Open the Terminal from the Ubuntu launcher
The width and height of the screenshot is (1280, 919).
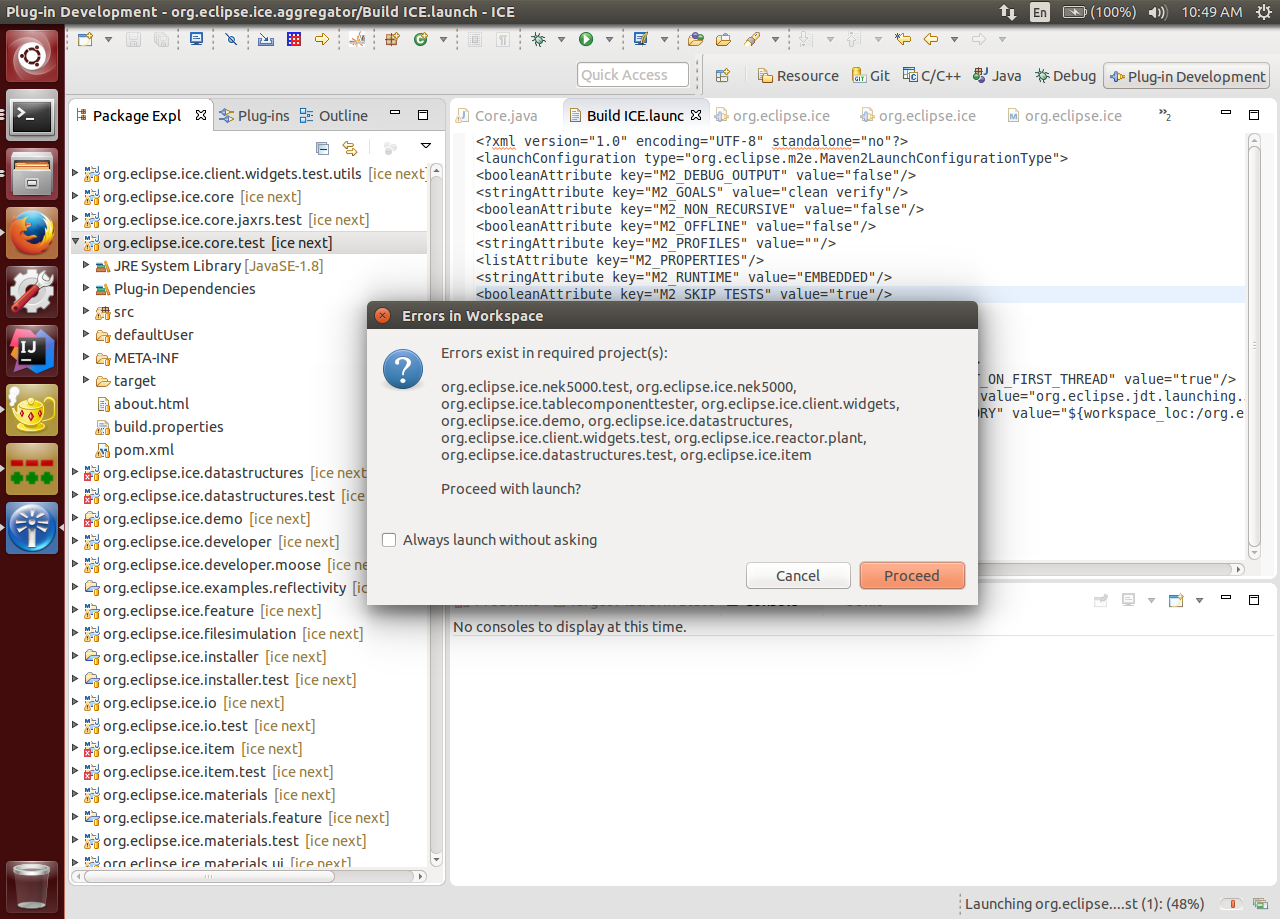point(32,115)
